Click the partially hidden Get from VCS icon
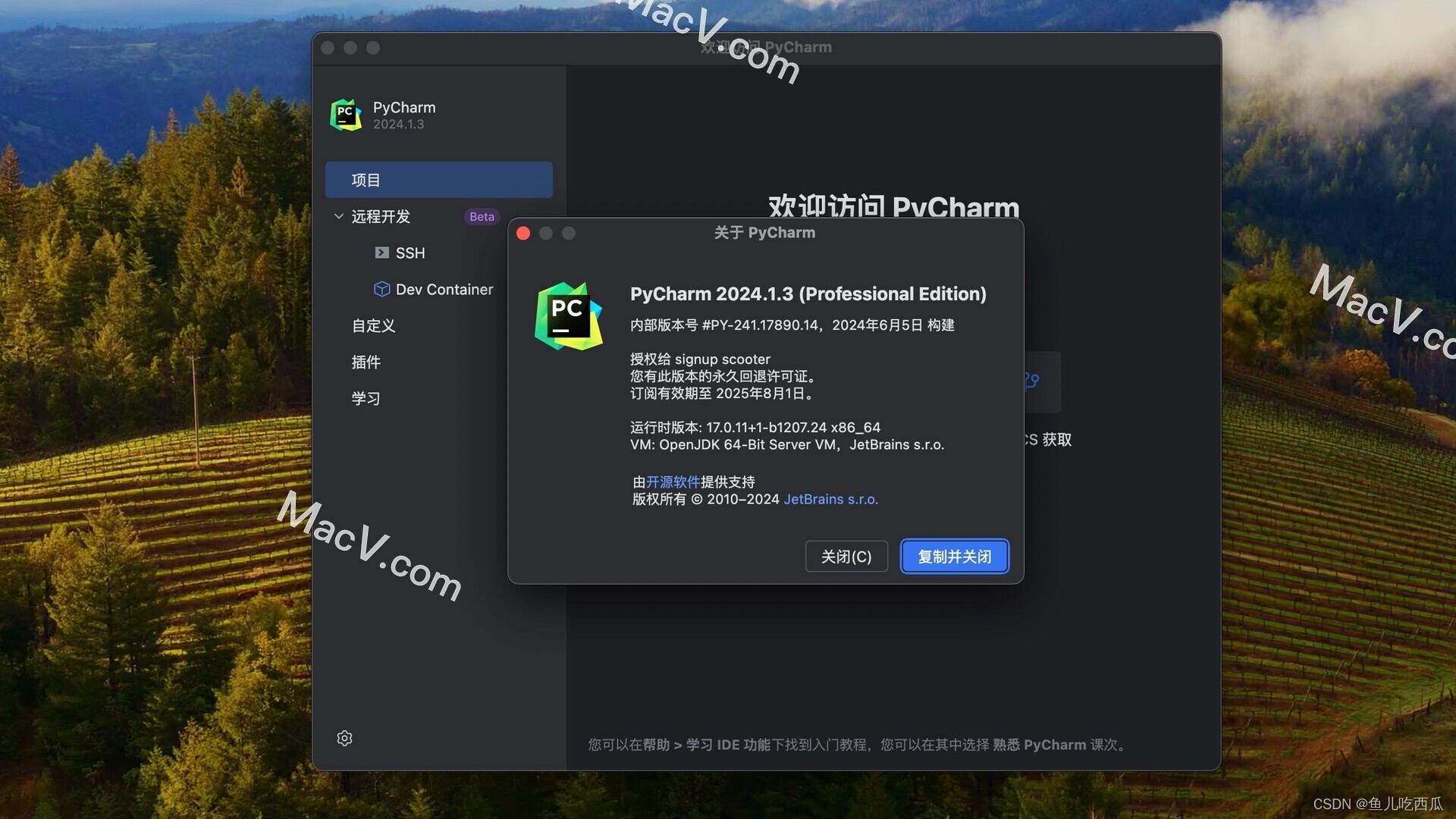 point(1033,381)
